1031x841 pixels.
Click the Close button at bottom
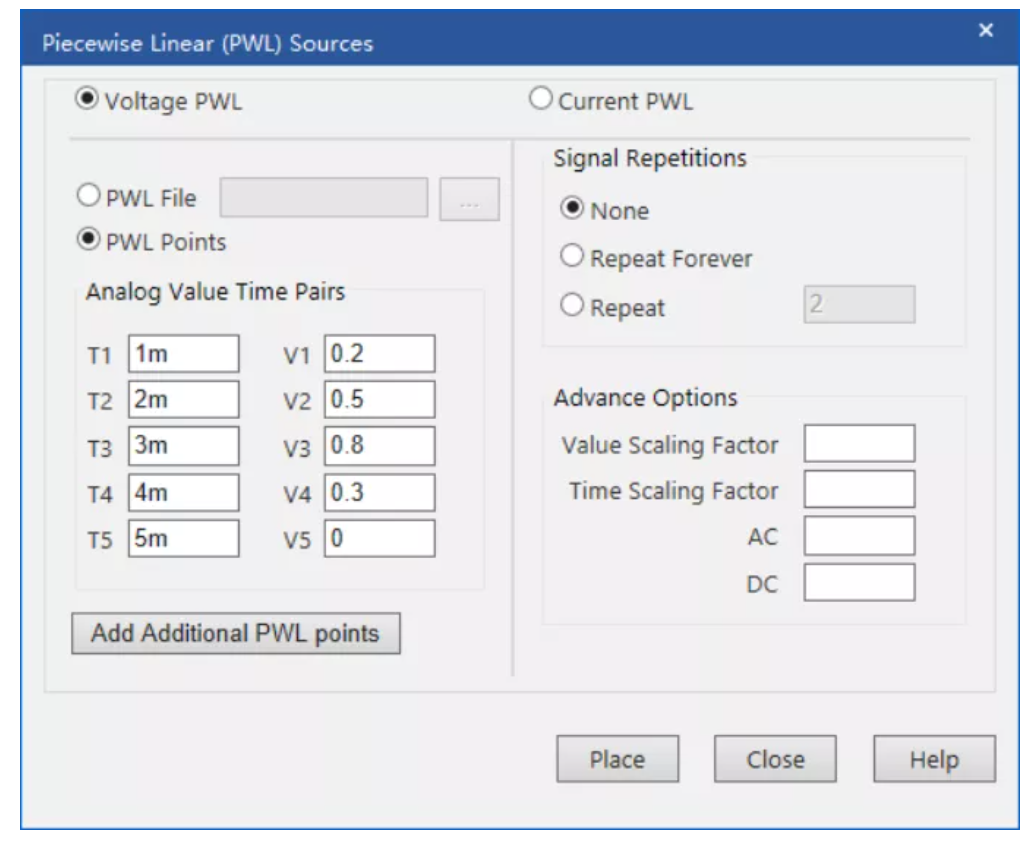point(775,760)
